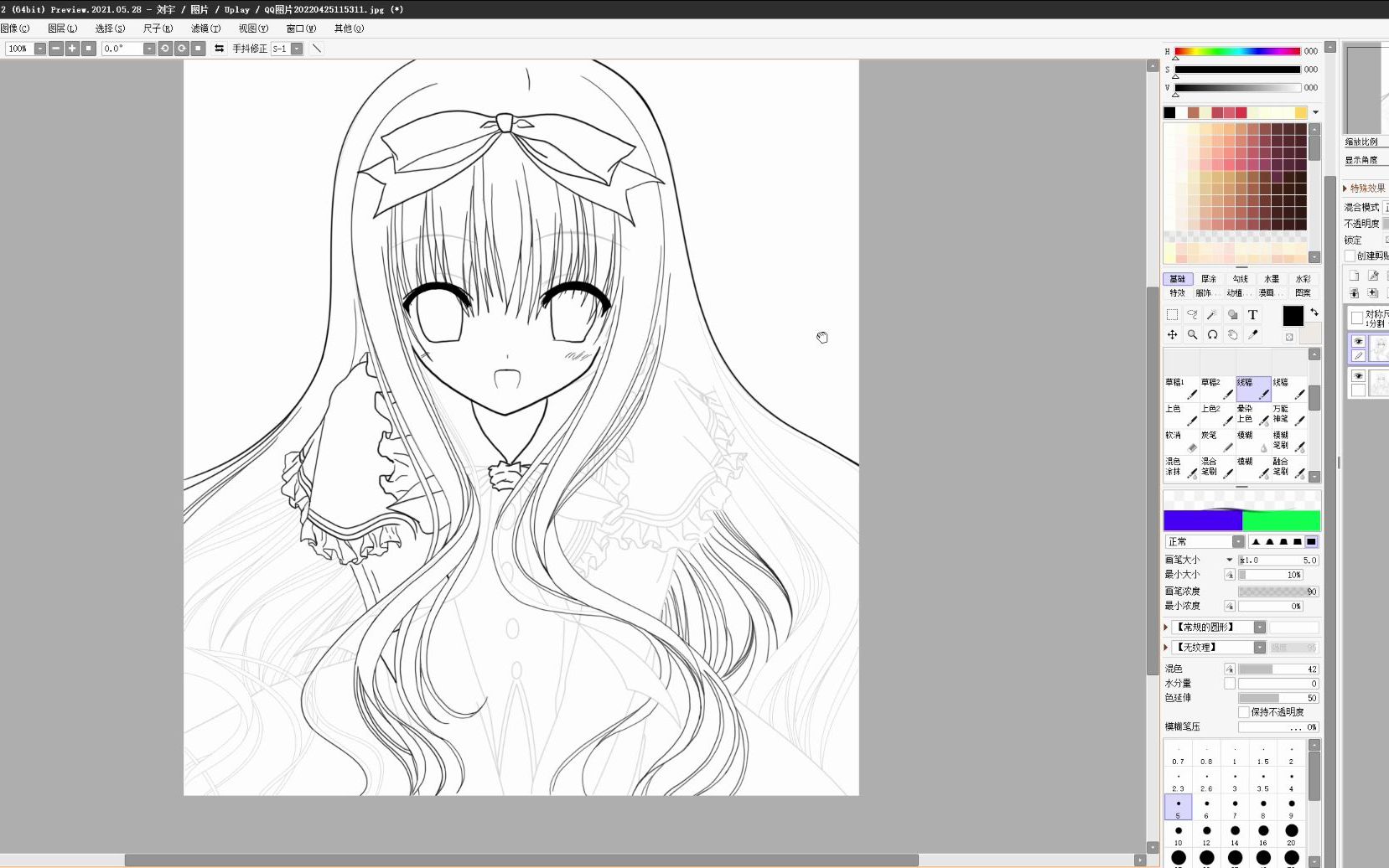Toggle 保持不透明度 checkbox

[1244, 712]
